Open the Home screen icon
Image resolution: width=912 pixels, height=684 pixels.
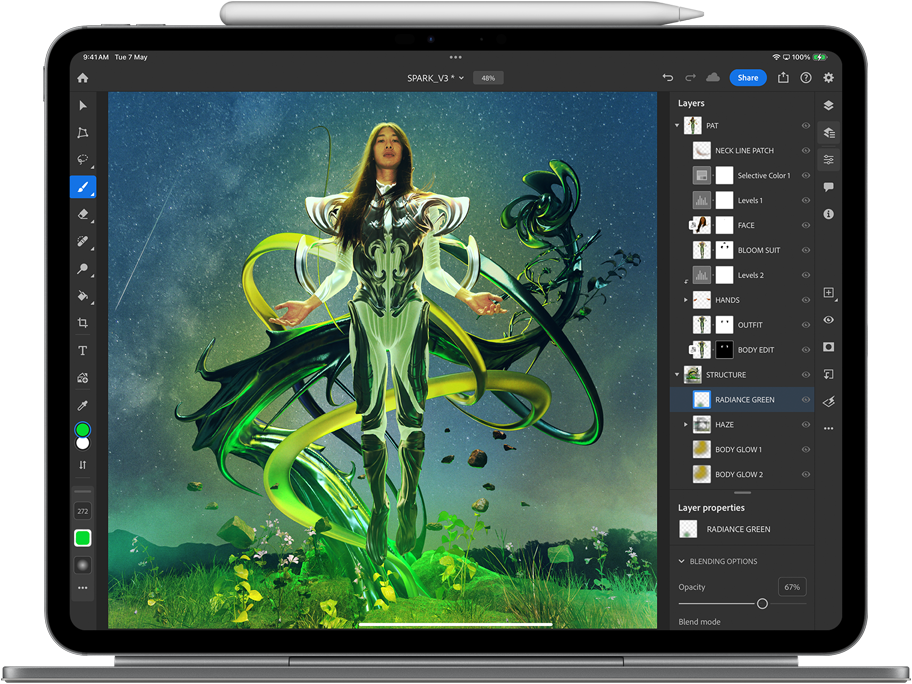click(83, 78)
